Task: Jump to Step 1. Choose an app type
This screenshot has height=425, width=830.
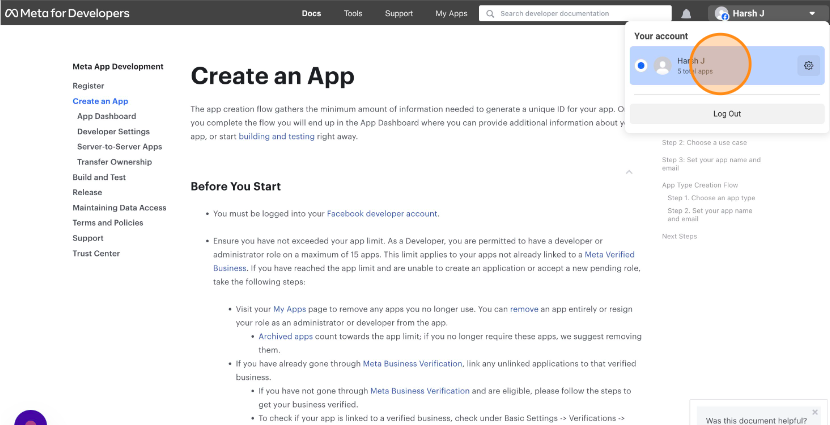Action: click(711, 198)
